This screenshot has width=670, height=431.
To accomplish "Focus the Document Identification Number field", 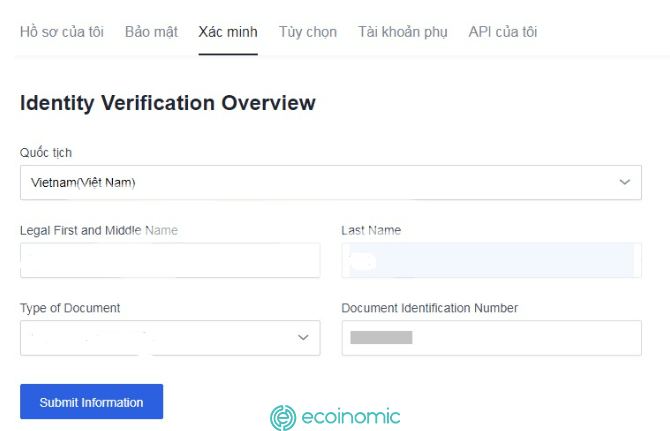I will pos(491,338).
